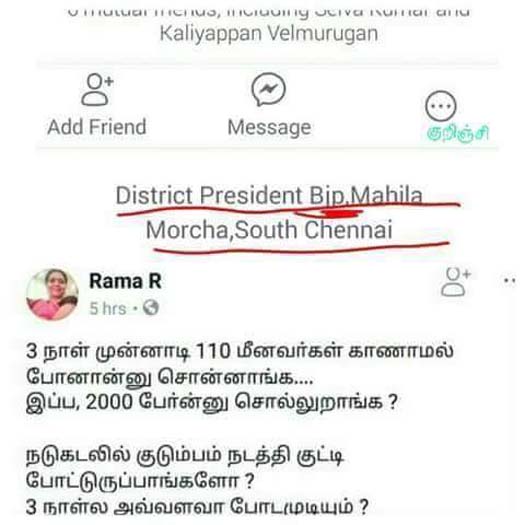Click the post line starting 3 நாள் முன்னாடி
Screen dimensions: 525x525
(x=240, y=351)
